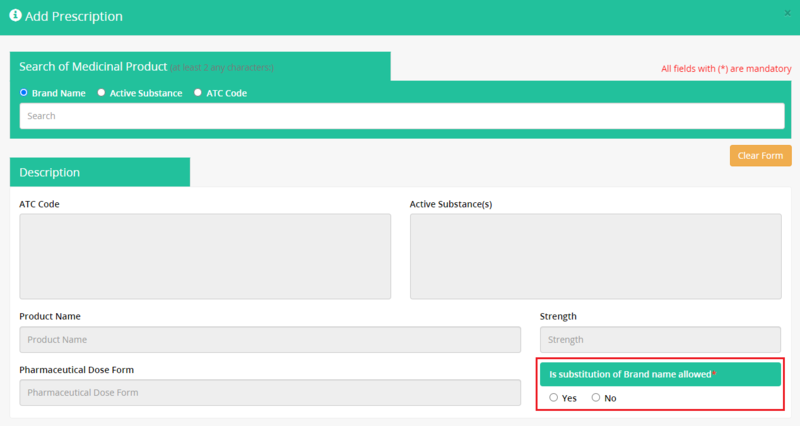Click the medicinal product Search field

401,116
